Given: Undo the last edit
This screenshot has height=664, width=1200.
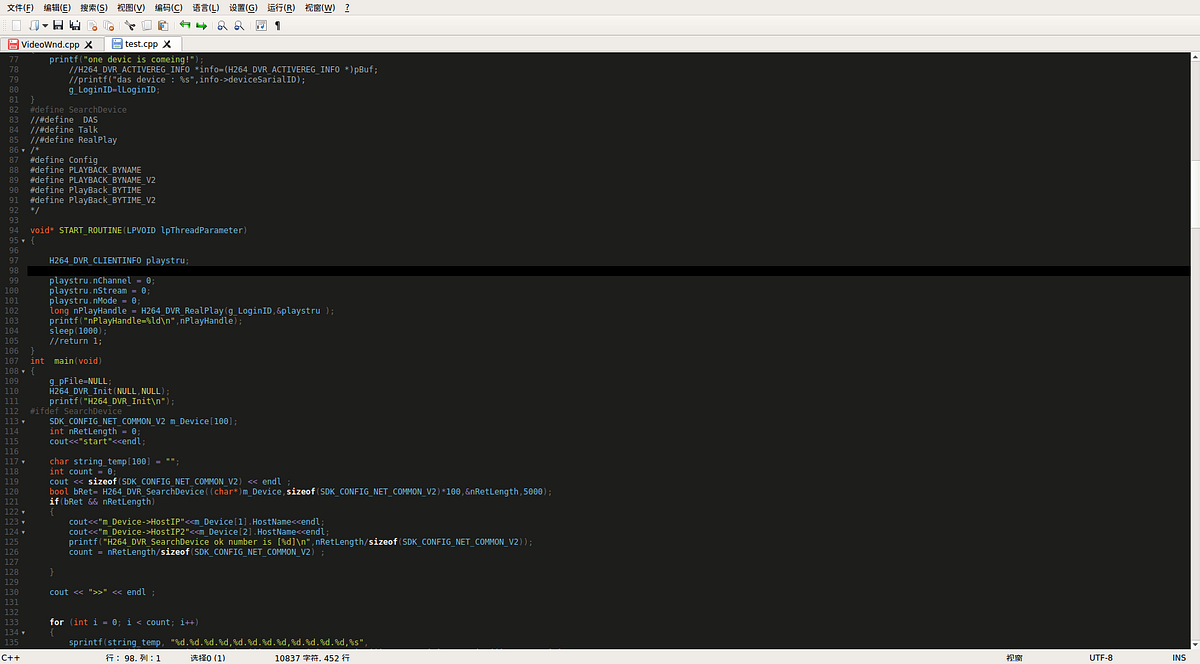Looking at the screenshot, I should click(184, 25).
